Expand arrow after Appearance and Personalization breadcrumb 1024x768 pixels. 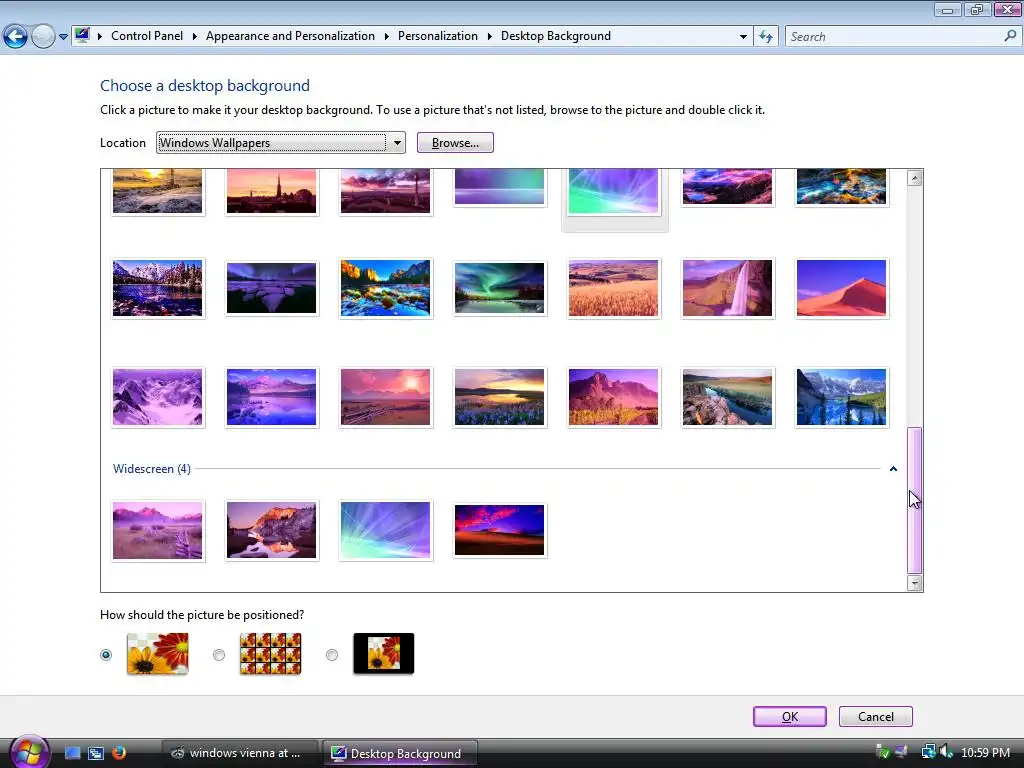386,37
